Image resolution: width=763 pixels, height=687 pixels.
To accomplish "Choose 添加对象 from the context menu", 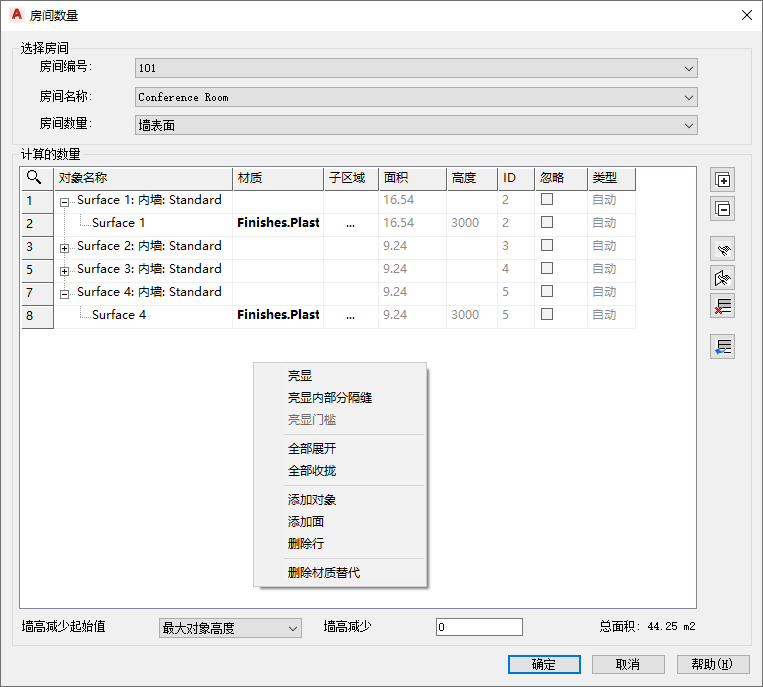I will click(340, 500).
